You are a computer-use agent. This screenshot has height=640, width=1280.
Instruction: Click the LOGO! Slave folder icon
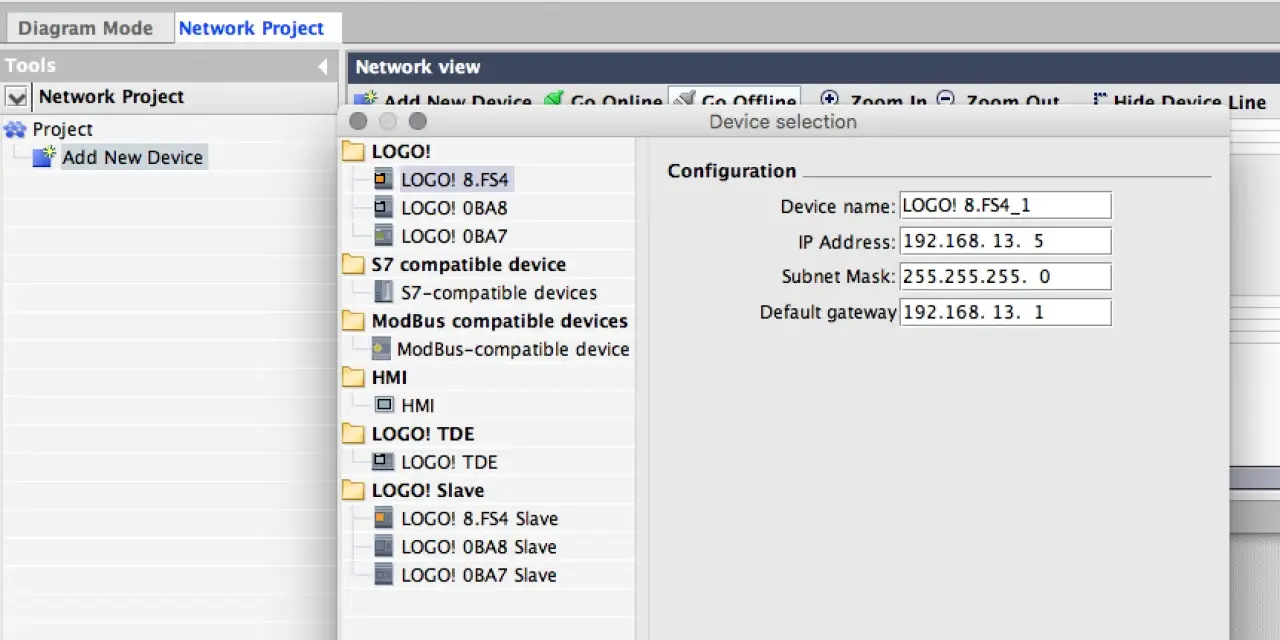pyautogui.click(x=353, y=490)
